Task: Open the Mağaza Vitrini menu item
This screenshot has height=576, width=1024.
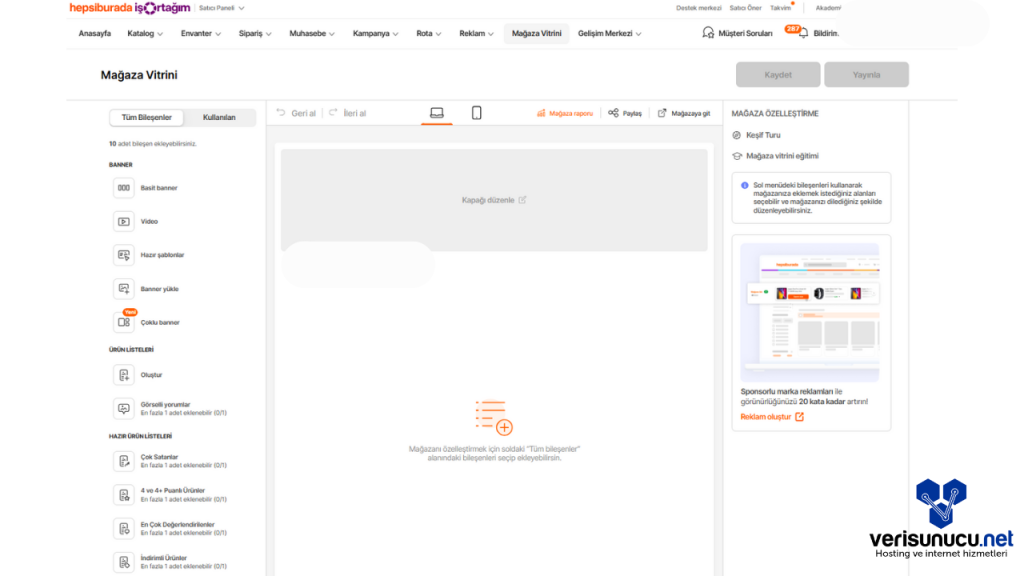Action: point(536,33)
